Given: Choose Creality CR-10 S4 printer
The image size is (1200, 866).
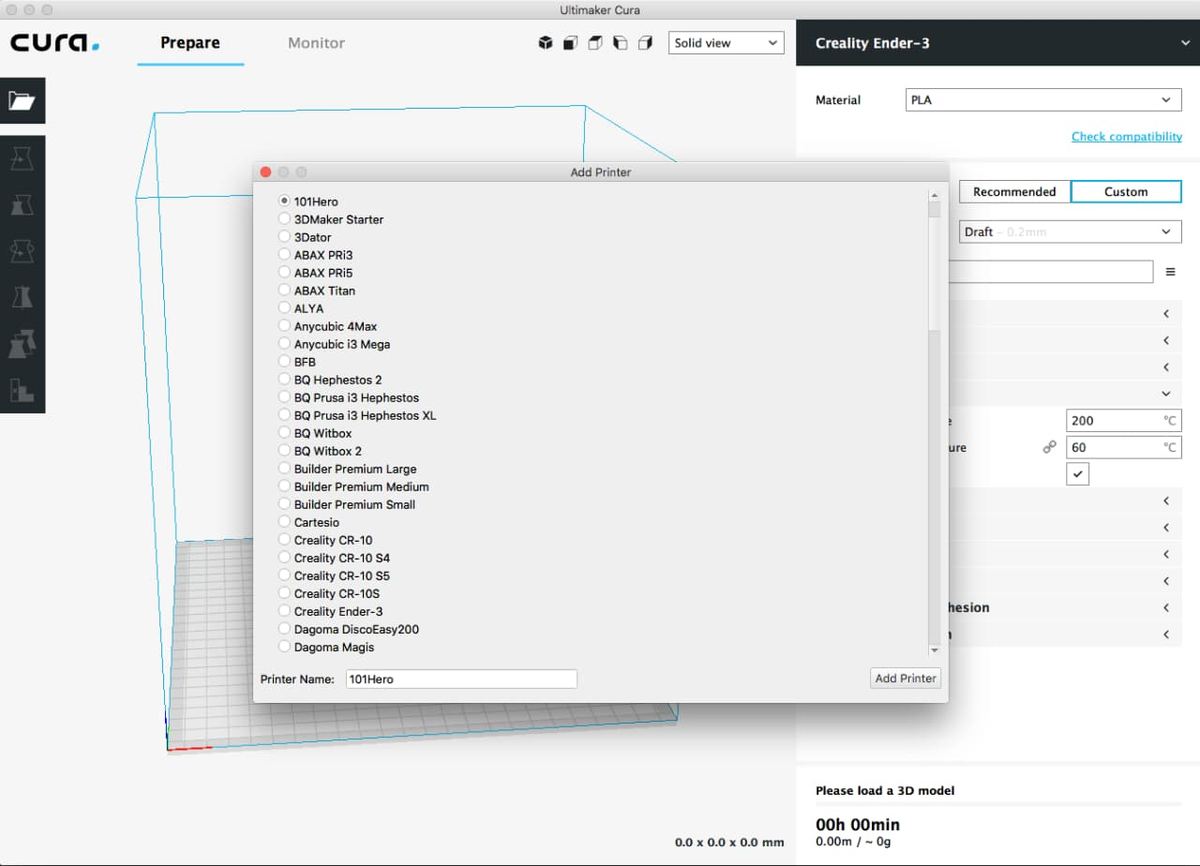Looking at the screenshot, I should [x=334, y=558].
